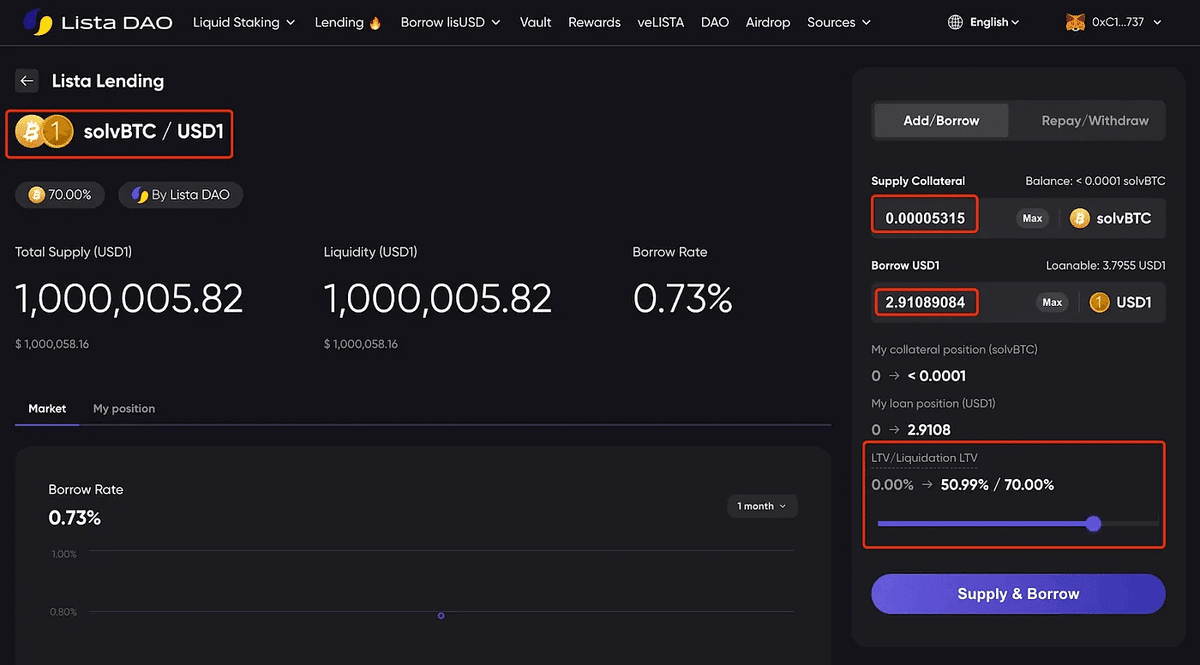Click the 70.00% LLTV badge
1200x665 pixels.
click(x=60, y=195)
